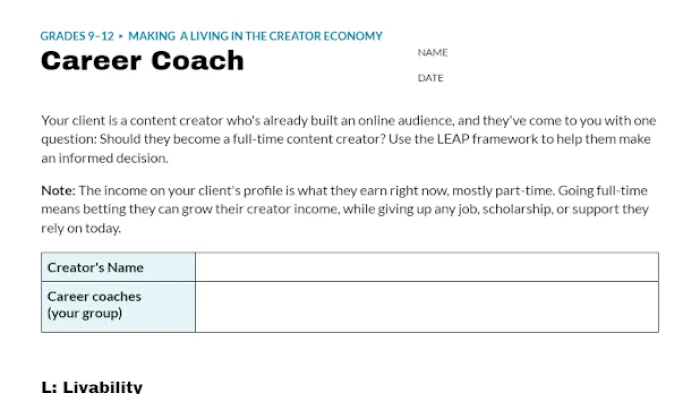The height and width of the screenshot is (394, 700).
Task: Click the paragraph beginning "Your client is"
Action: [x=350, y=139]
